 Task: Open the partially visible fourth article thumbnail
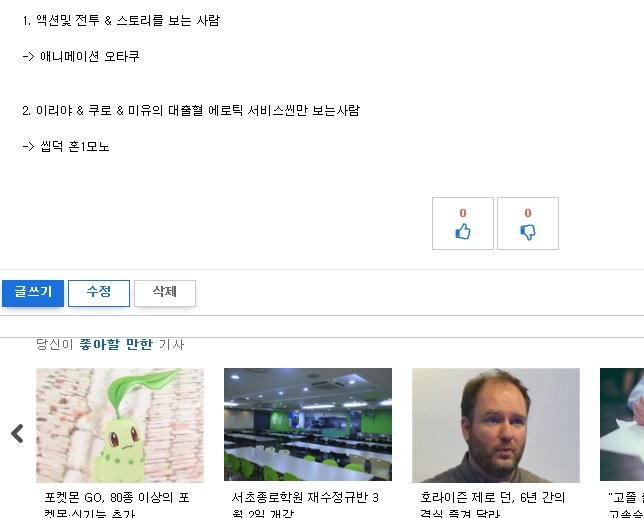(x=622, y=424)
